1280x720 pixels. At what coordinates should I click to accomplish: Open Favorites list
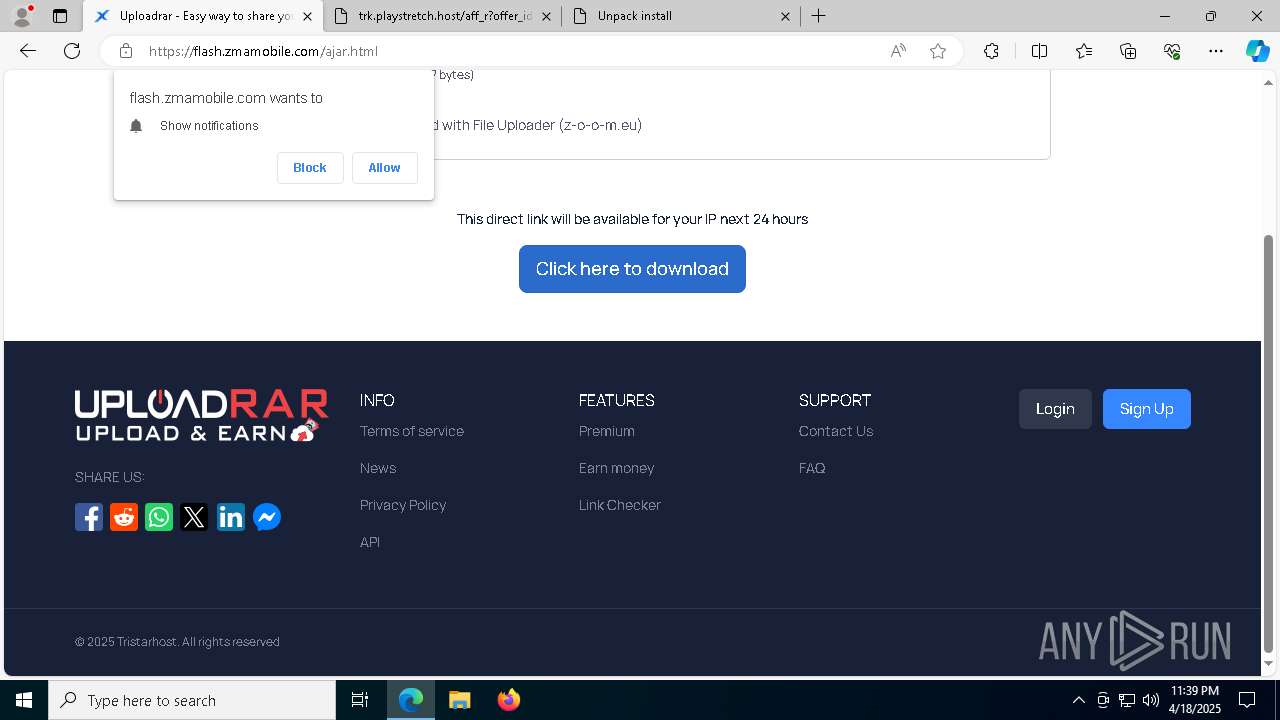(1084, 51)
